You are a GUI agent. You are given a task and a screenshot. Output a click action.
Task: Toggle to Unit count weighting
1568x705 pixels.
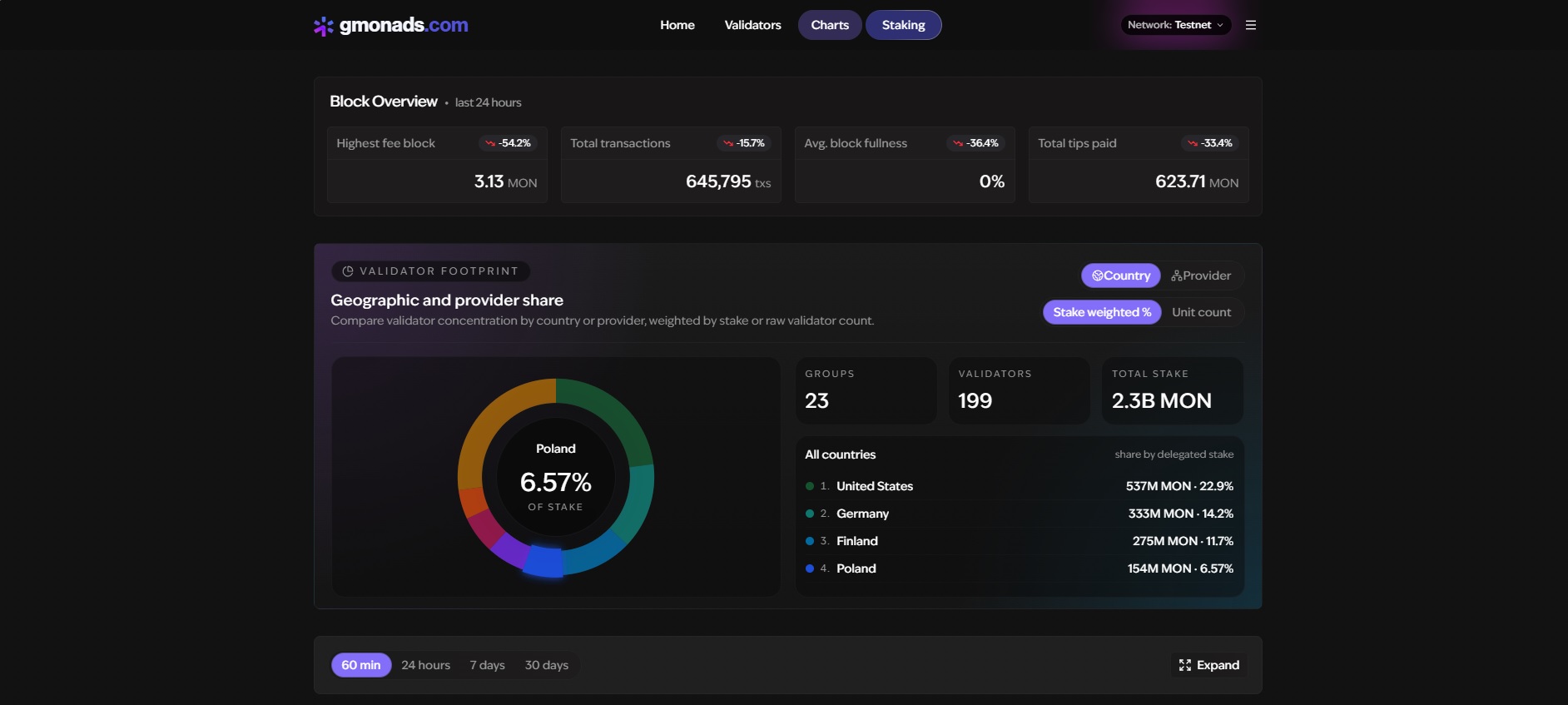(x=1201, y=312)
